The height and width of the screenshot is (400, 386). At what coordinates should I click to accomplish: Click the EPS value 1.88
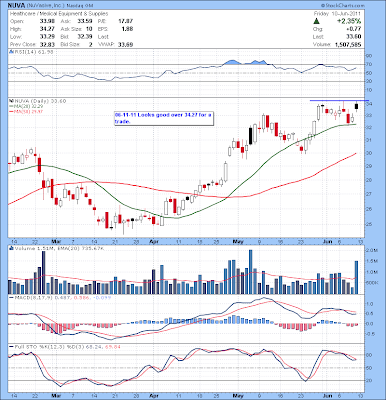pos(128,29)
